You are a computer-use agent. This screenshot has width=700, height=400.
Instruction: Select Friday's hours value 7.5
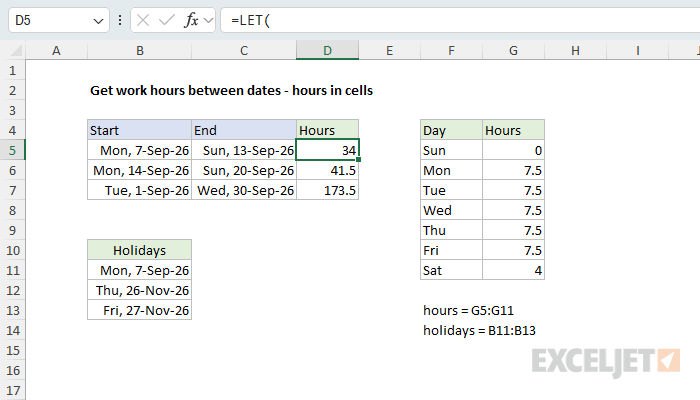(x=513, y=250)
